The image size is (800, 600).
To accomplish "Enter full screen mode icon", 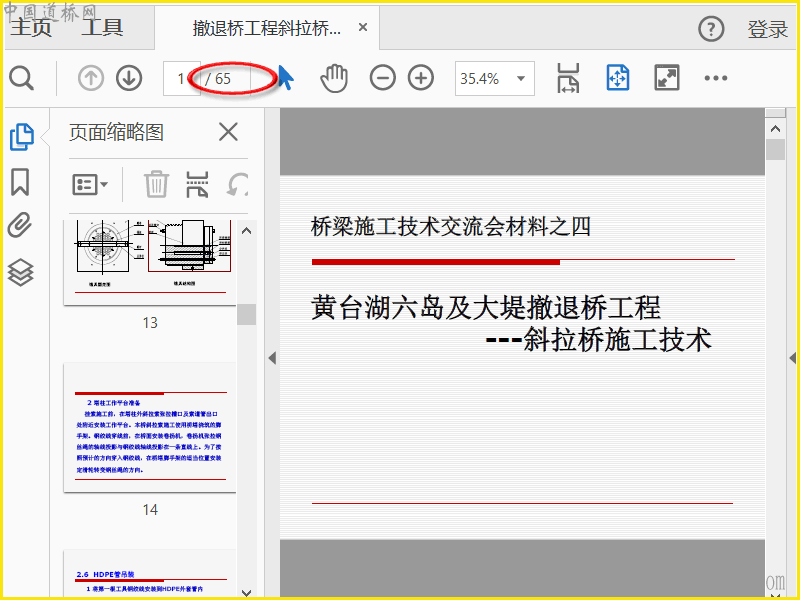I will [x=667, y=78].
